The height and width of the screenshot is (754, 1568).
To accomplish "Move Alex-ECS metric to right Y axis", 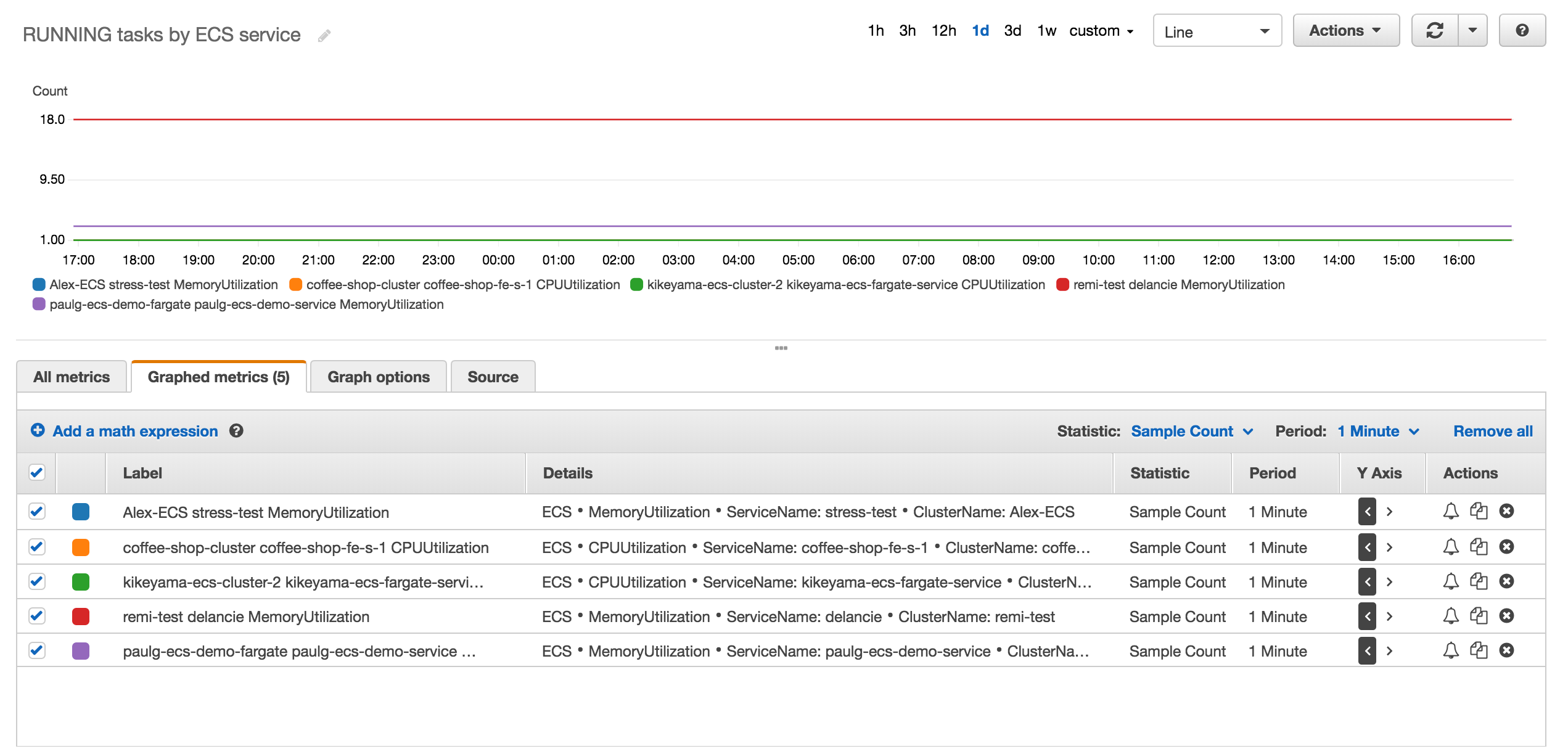I will click(x=1390, y=512).
